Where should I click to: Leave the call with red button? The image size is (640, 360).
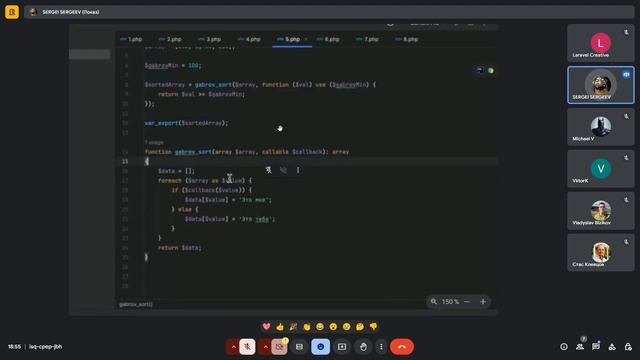click(x=402, y=347)
